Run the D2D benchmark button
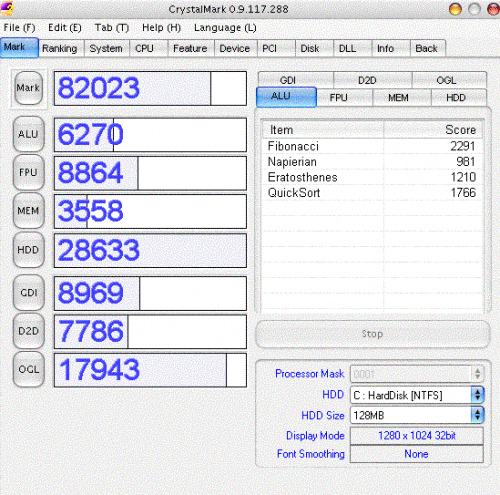The width and height of the screenshot is (500, 495). click(x=28, y=331)
